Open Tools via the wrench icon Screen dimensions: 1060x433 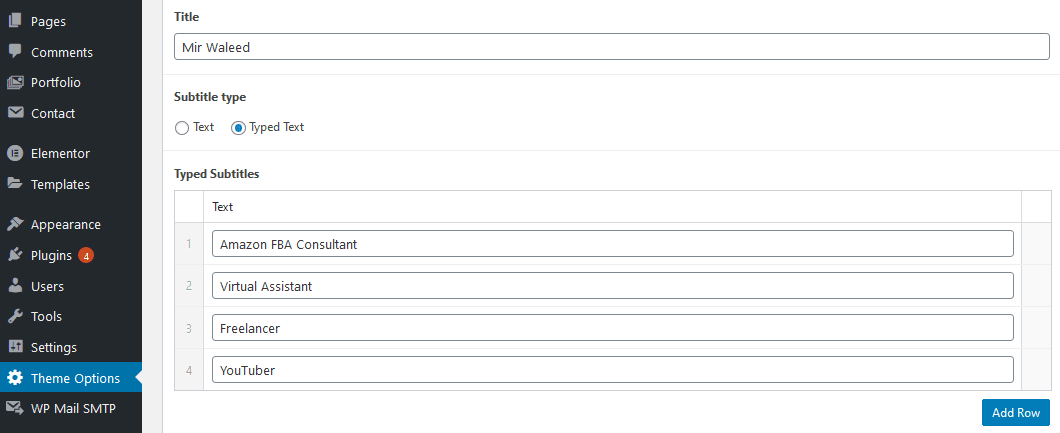pos(15,316)
